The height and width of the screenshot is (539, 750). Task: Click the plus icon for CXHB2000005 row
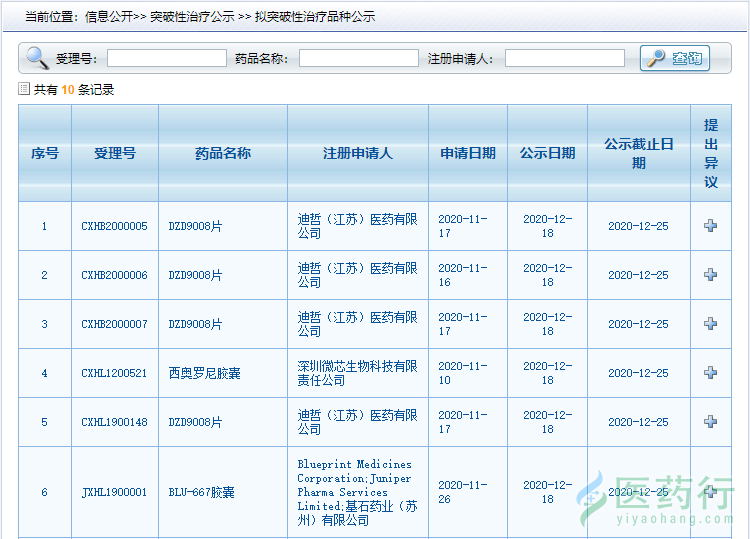[710, 226]
